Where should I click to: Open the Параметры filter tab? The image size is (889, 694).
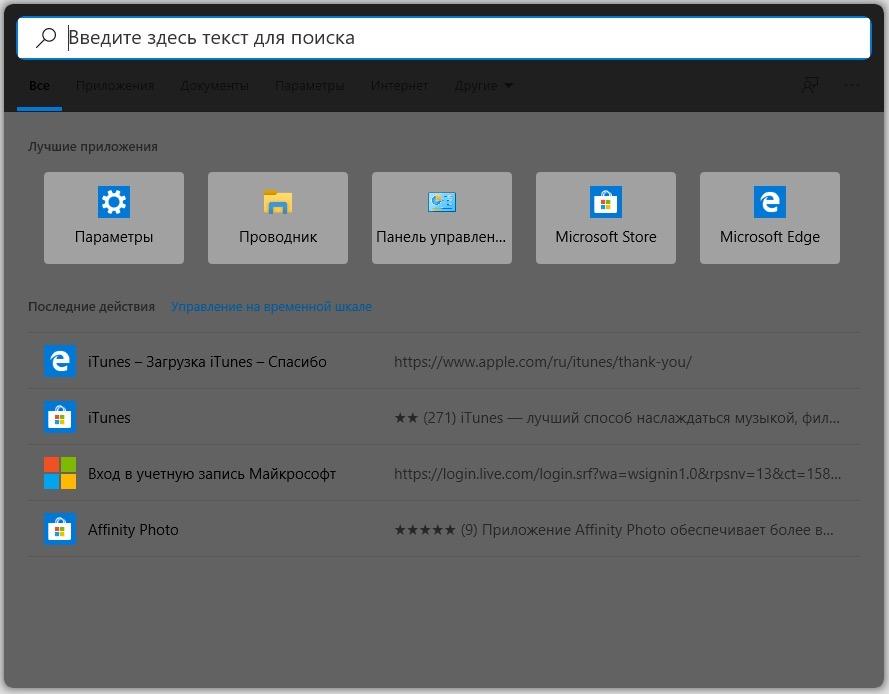[310, 86]
